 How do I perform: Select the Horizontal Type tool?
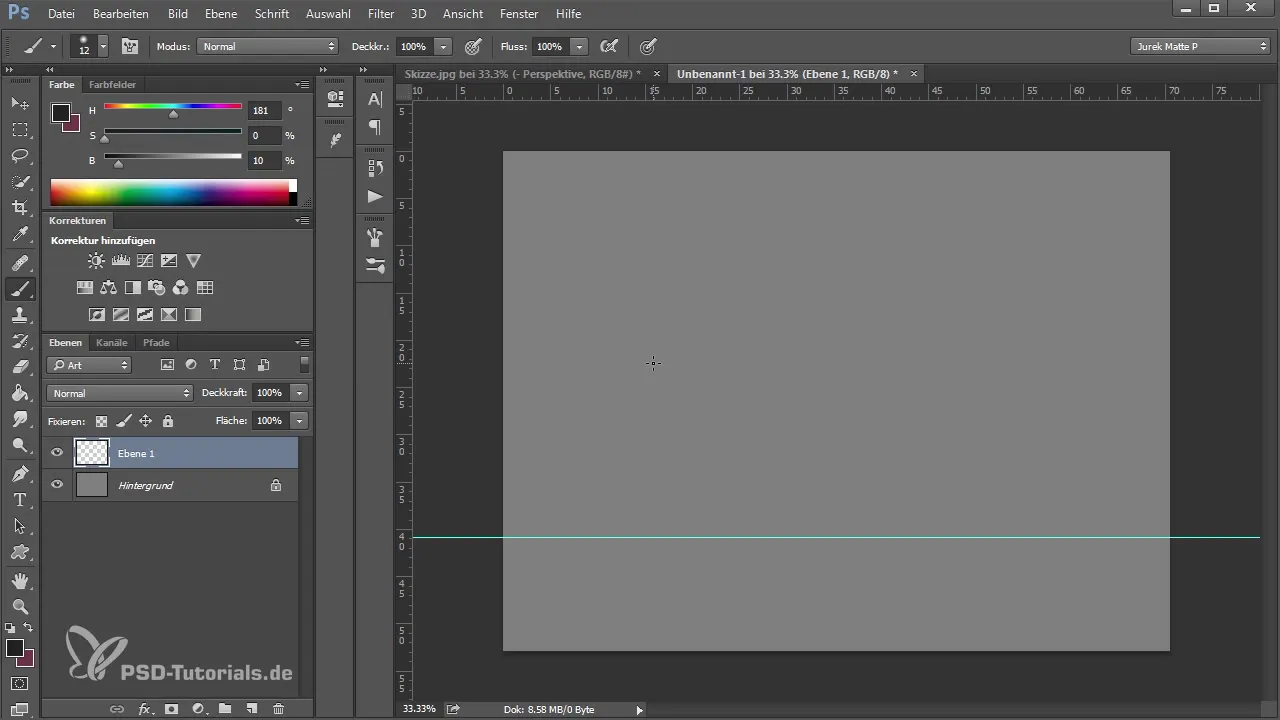click(x=20, y=499)
